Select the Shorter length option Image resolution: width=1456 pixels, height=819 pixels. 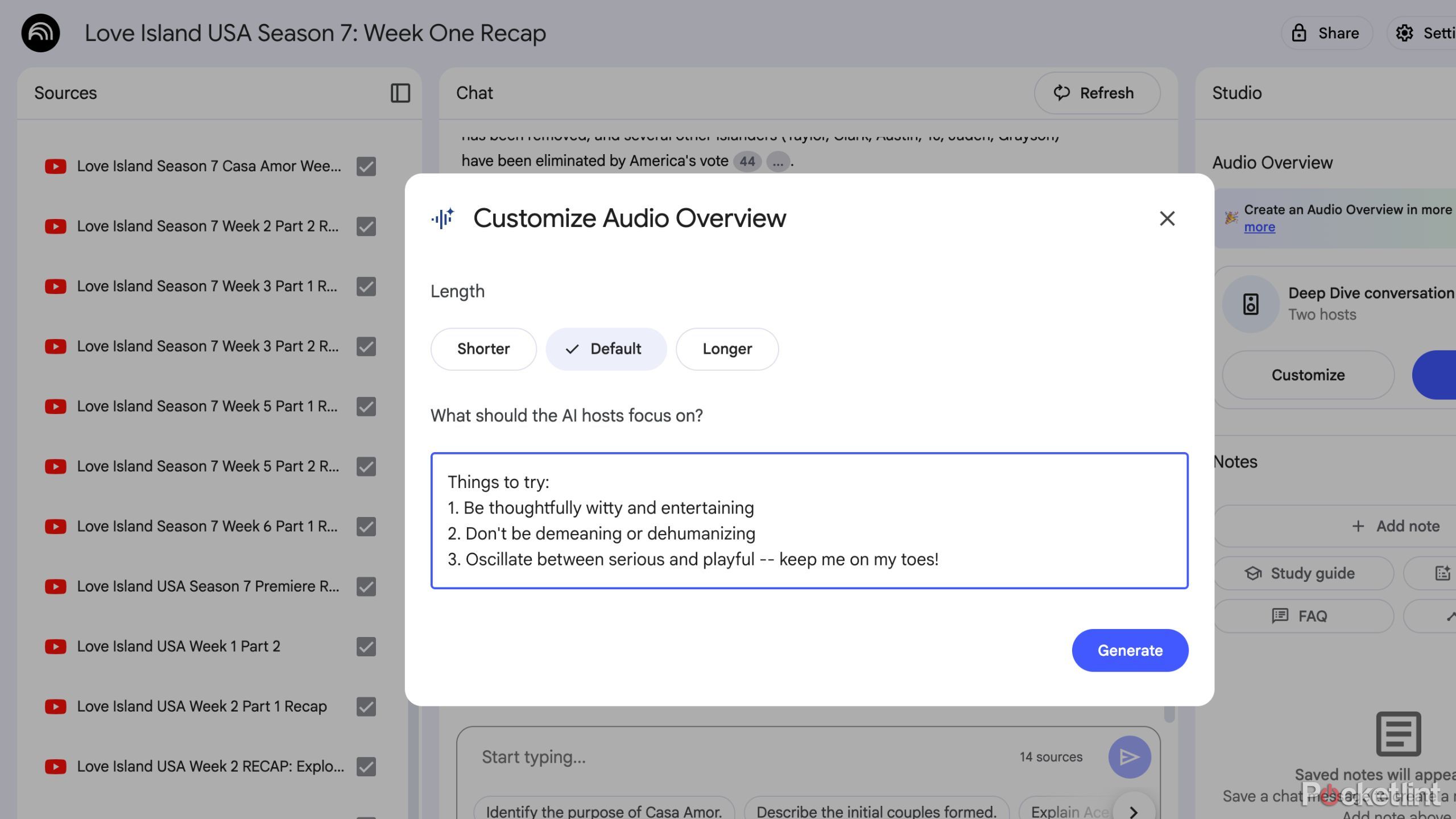(483, 349)
